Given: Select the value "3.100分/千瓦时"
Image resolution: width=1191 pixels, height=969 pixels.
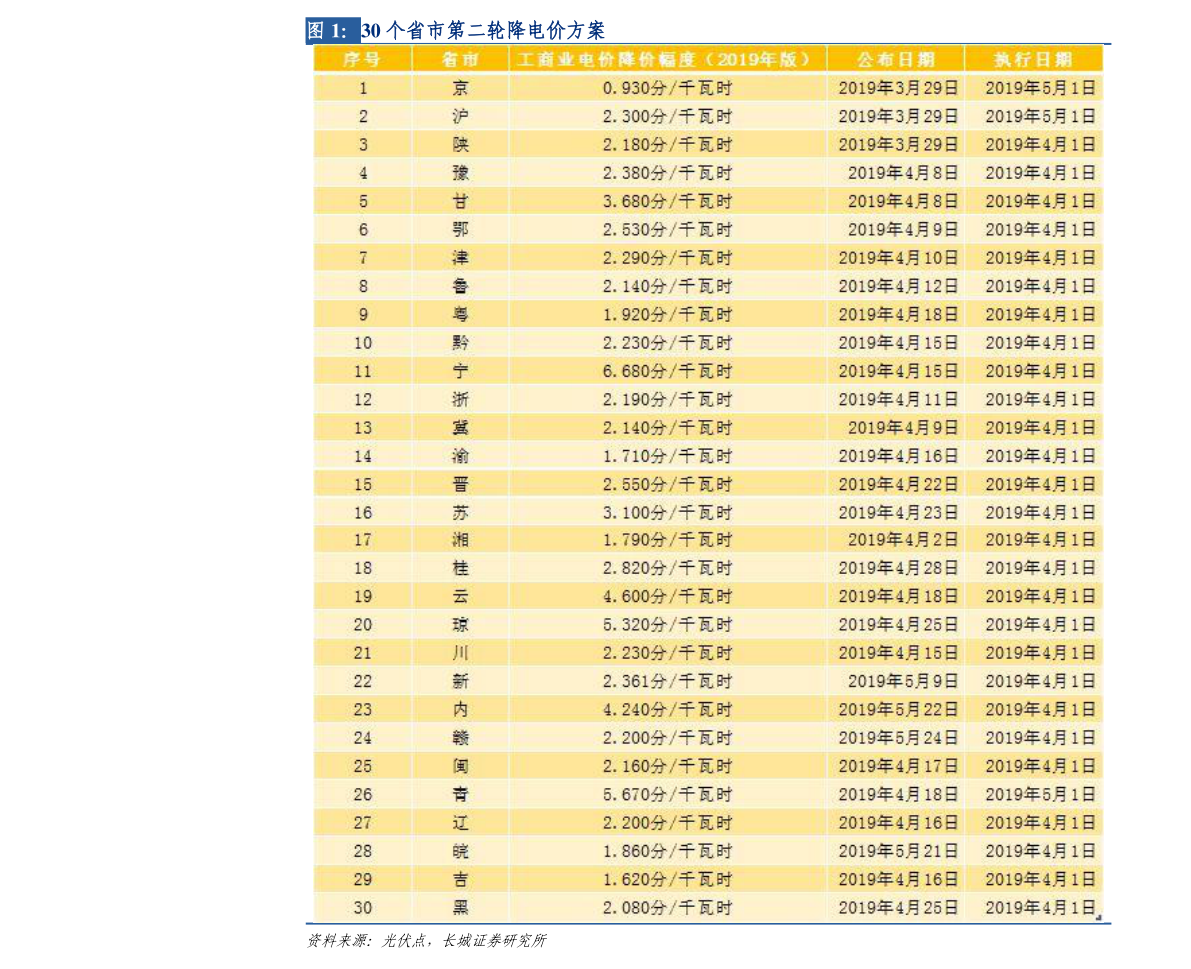Looking at the screenshot, I should pyautogui.click(x=667, y=513).
